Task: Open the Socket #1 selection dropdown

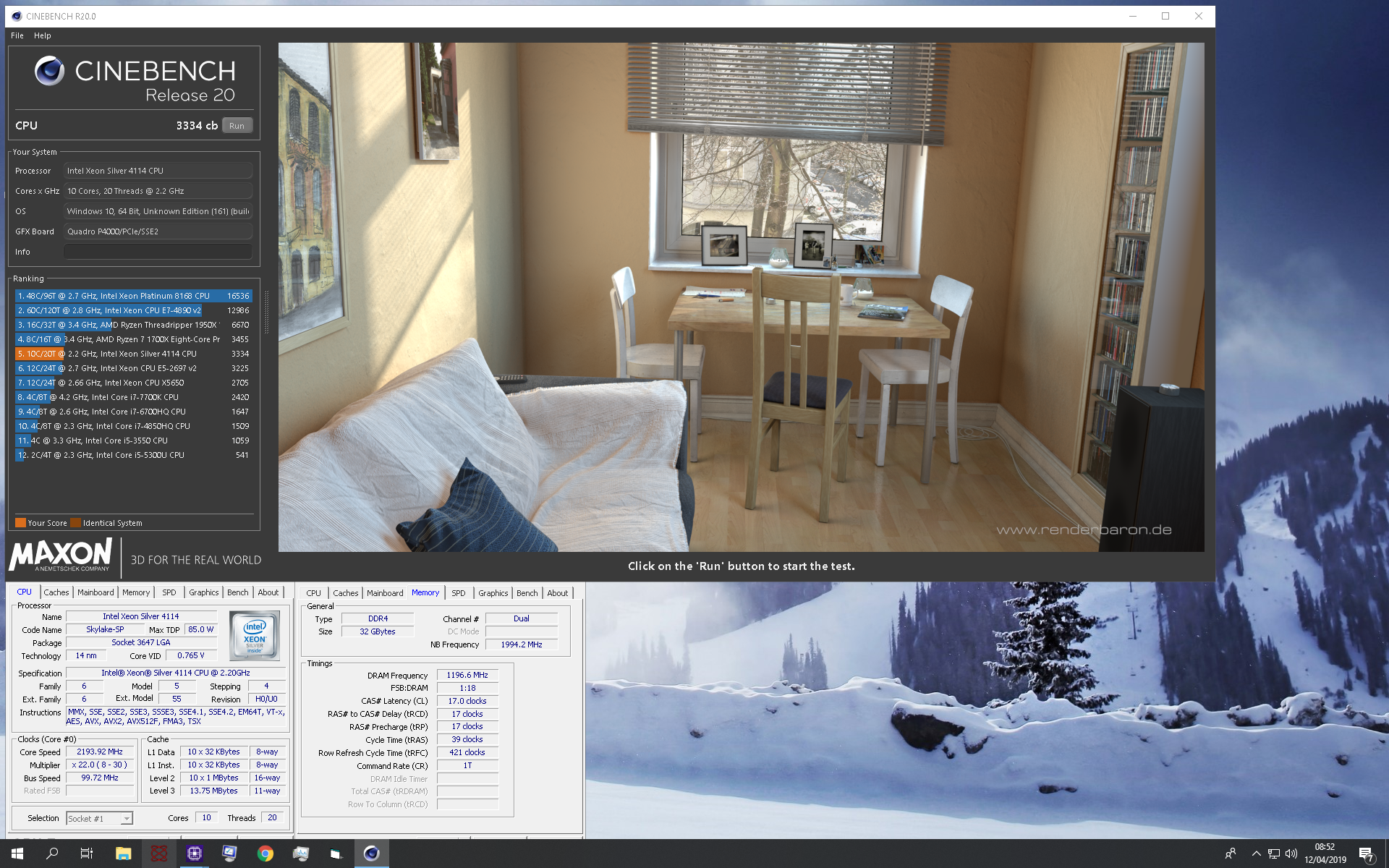Action: 99,819
